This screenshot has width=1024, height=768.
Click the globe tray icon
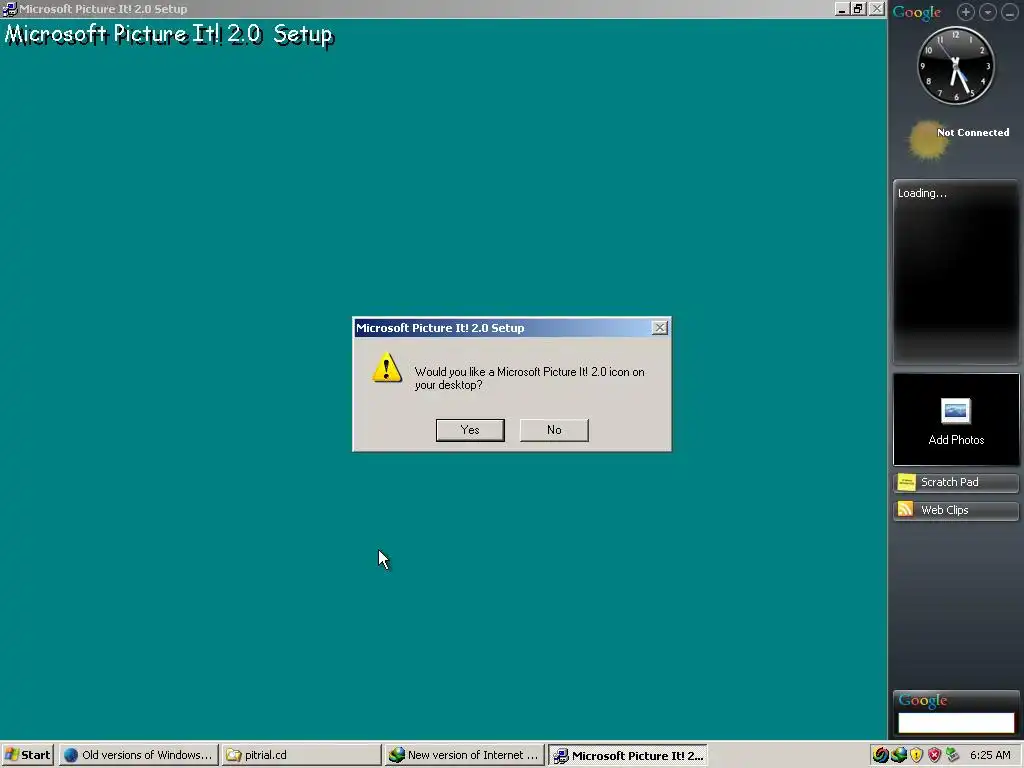point(899,755)
